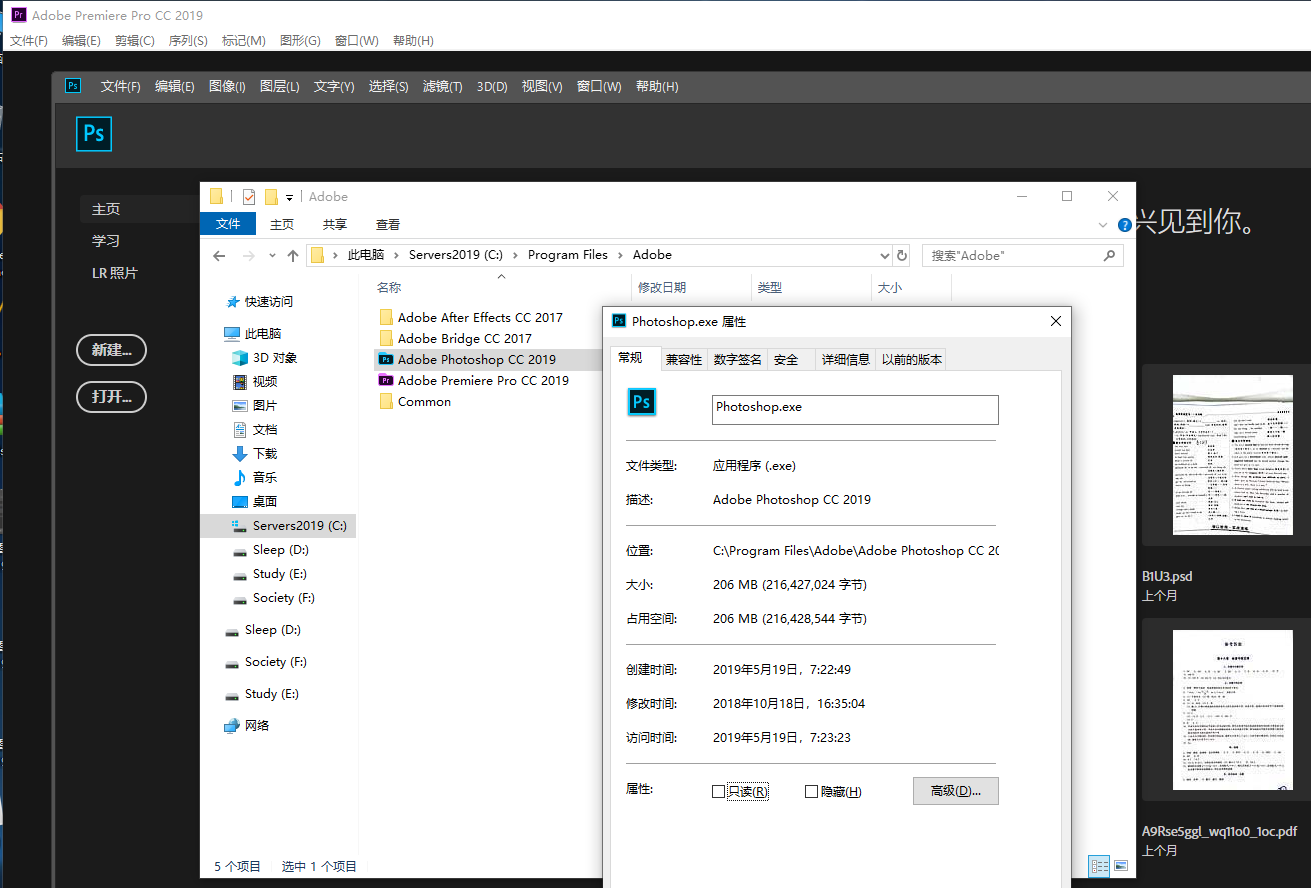The height and width of the screenshot is (888, 1311).
Task: Select Servers2019 (C:) drive in navigation pane
Action: point(278,525)
